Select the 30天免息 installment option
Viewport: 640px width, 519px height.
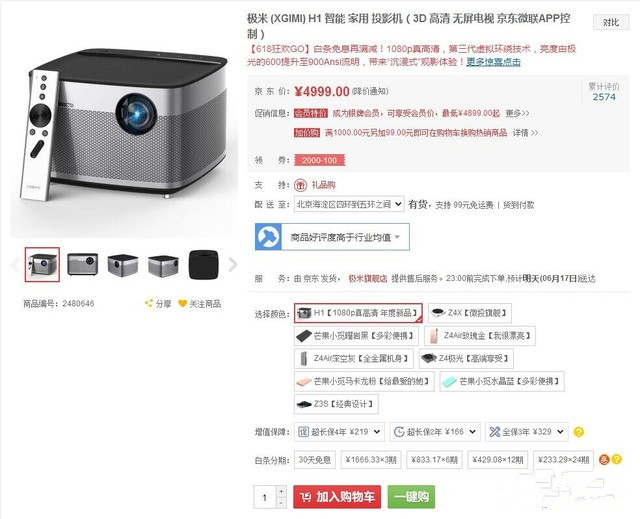pyautogui.click(x=314, y=460)
